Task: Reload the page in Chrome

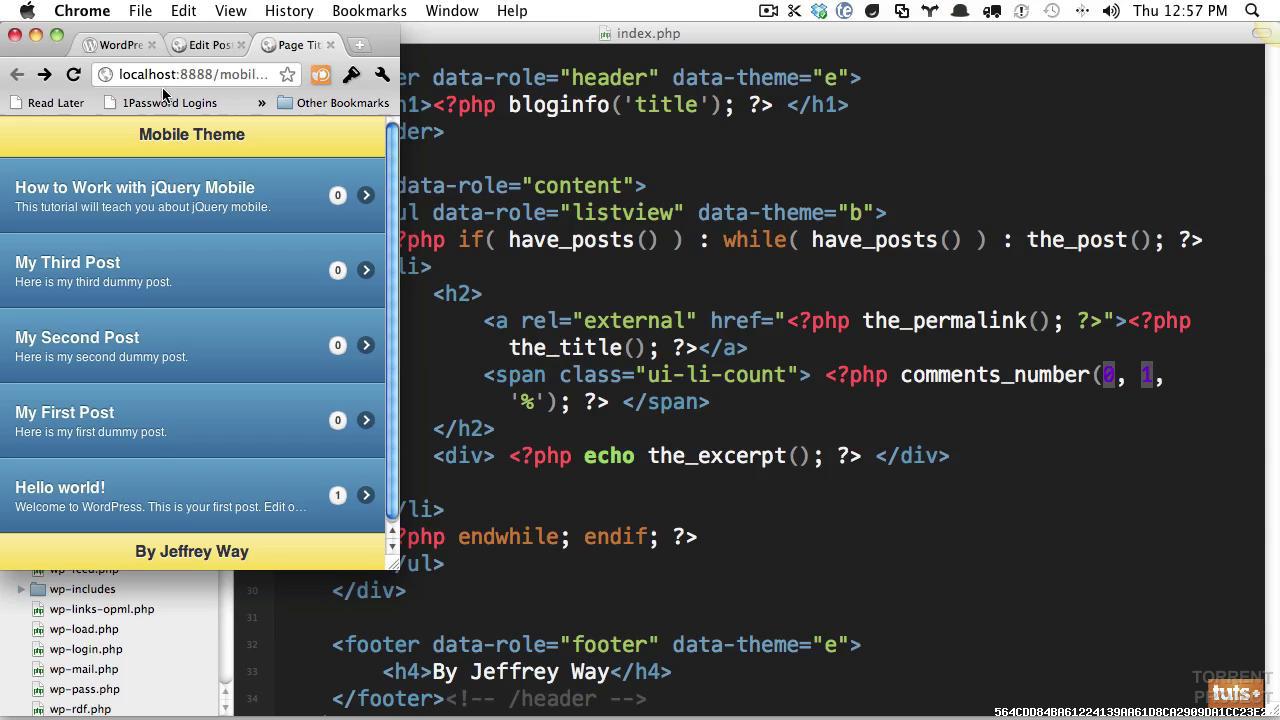Action: (x=73, y=74)
